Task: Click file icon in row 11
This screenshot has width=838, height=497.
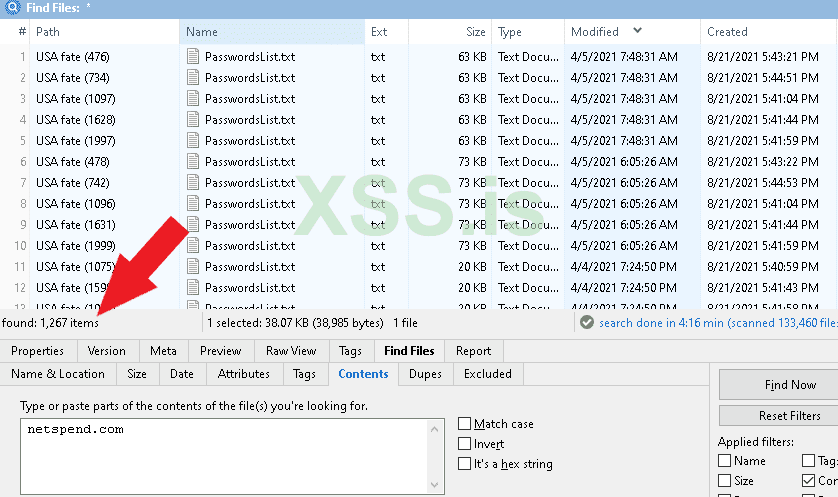Action: 193,266
